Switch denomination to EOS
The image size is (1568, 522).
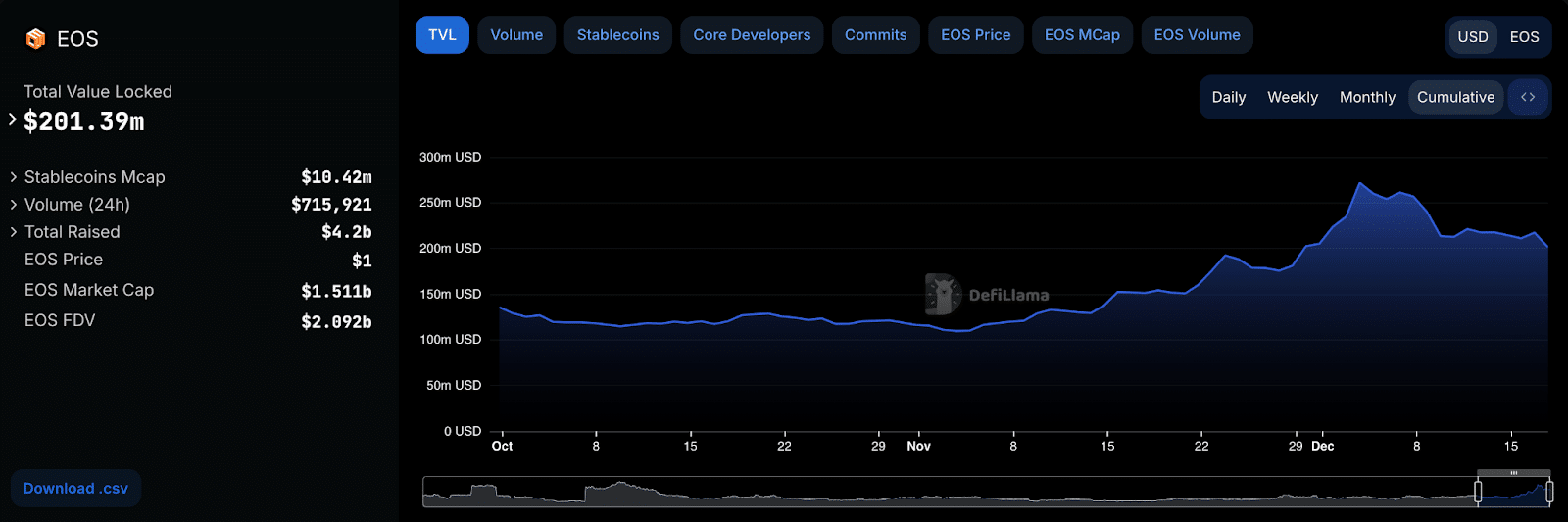pos(1524,37)
